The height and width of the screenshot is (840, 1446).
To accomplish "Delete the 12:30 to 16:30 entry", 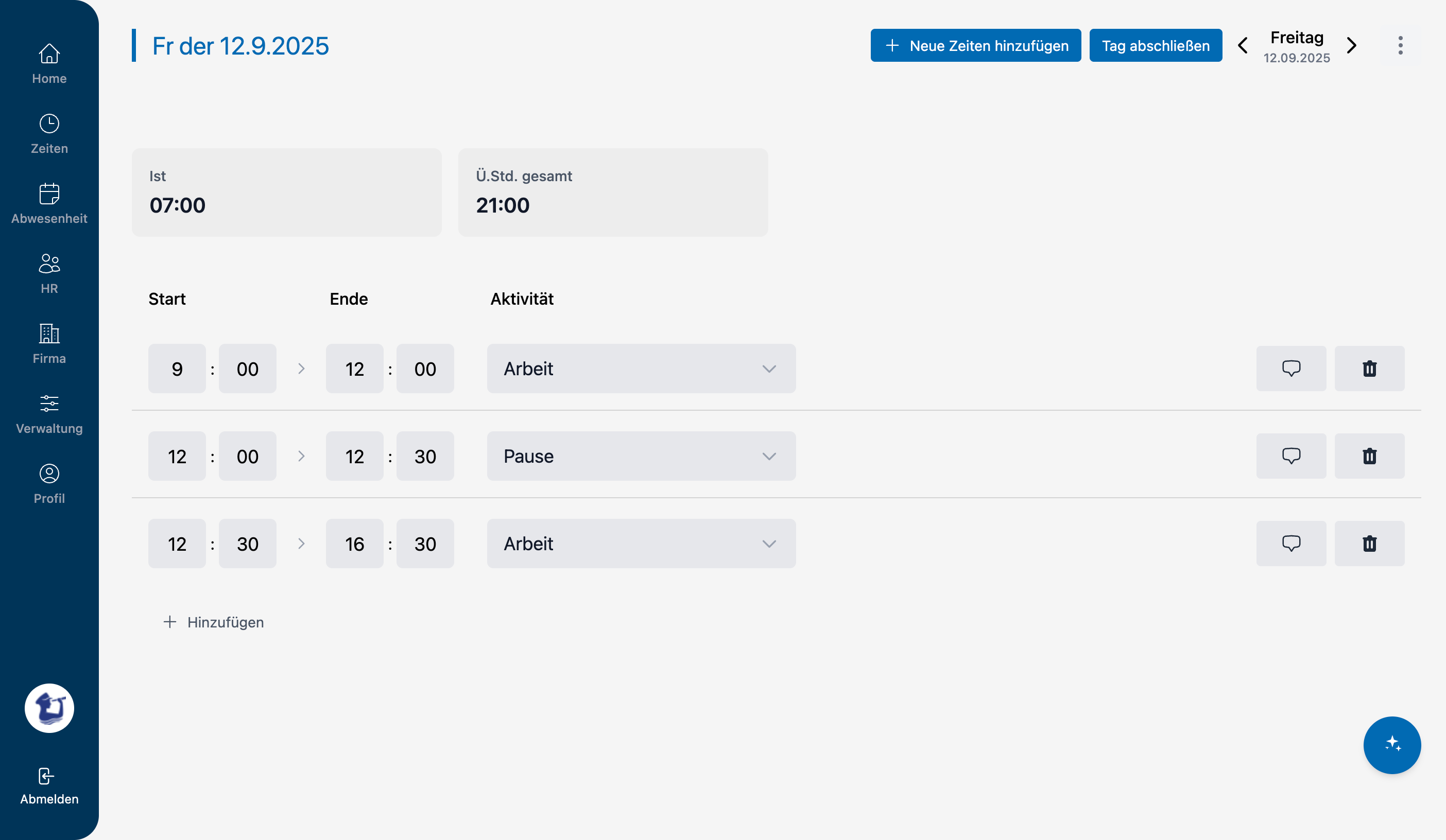I will (1369, 543).
